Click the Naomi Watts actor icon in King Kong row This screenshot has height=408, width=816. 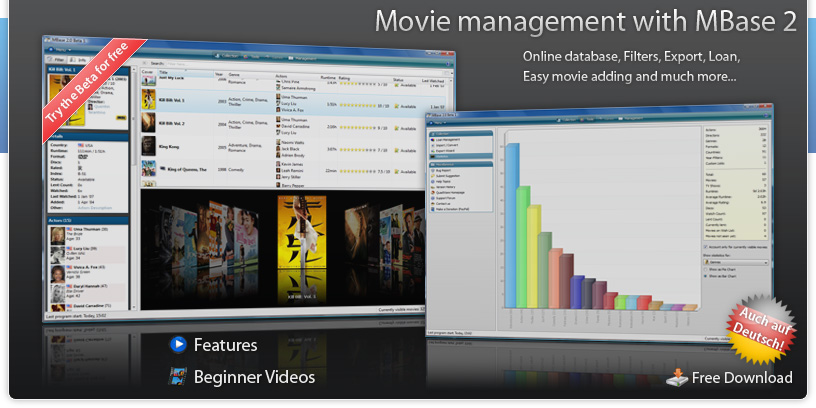(278, 142)
